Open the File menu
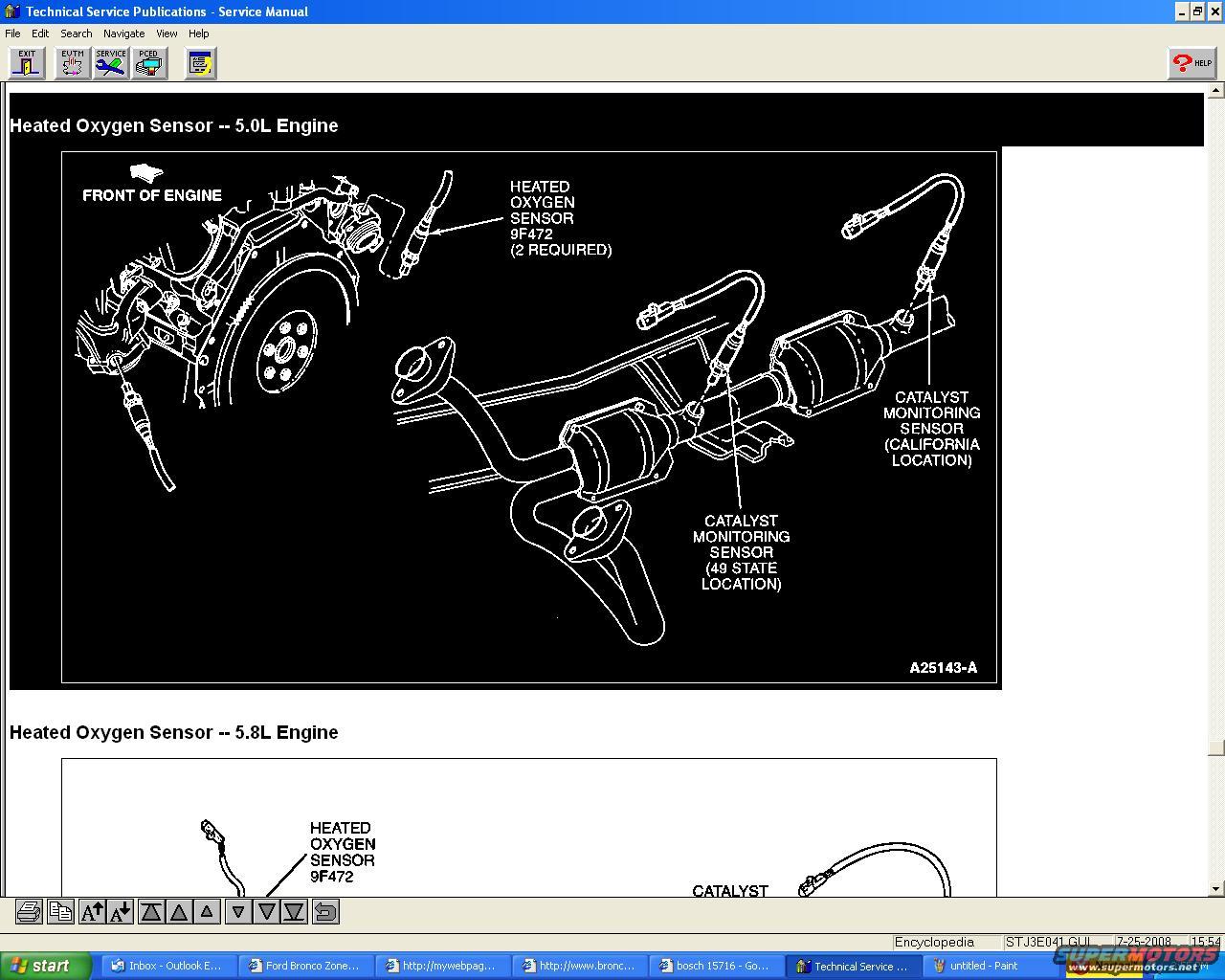Screen dimensions: 1225x980 12,33
